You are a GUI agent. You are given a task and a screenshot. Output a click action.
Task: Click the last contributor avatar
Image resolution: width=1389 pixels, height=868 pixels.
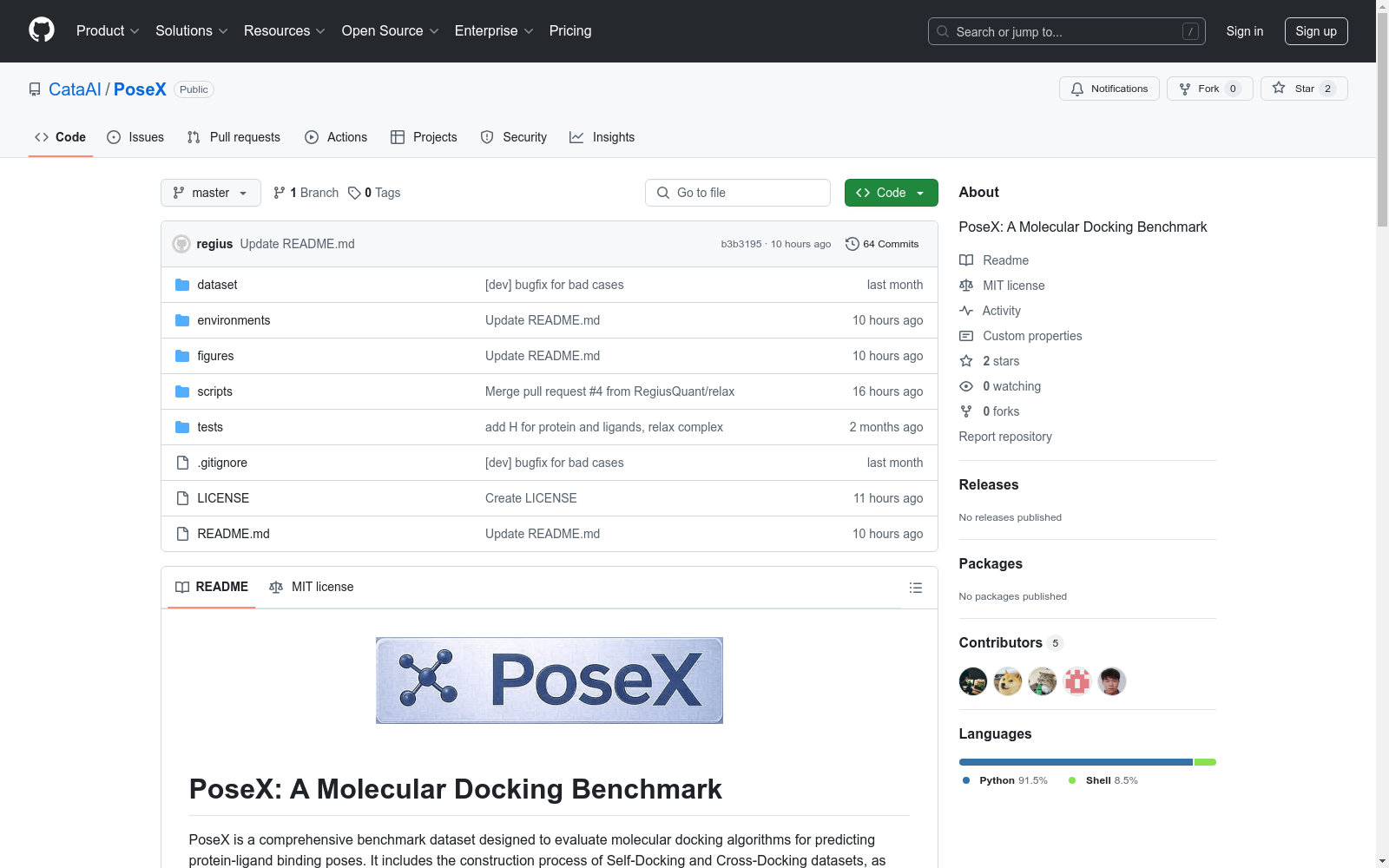coord(1112,681)
